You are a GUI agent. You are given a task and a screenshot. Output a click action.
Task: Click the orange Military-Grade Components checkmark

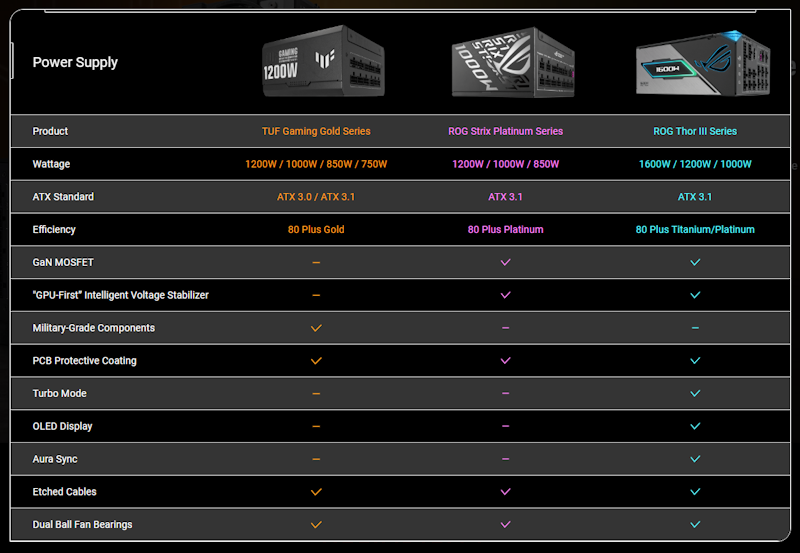316,328
